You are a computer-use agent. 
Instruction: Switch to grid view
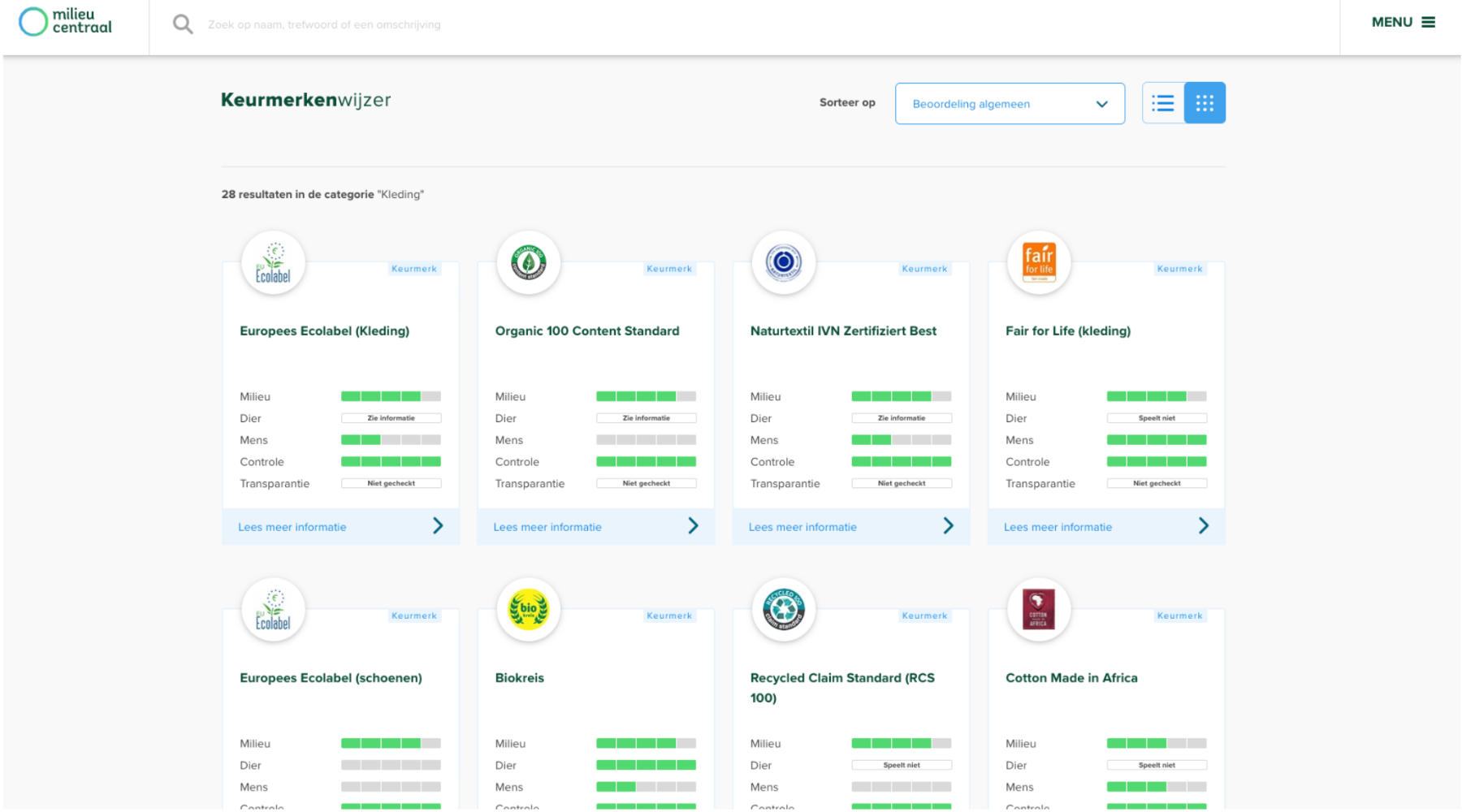point(1205,103)
